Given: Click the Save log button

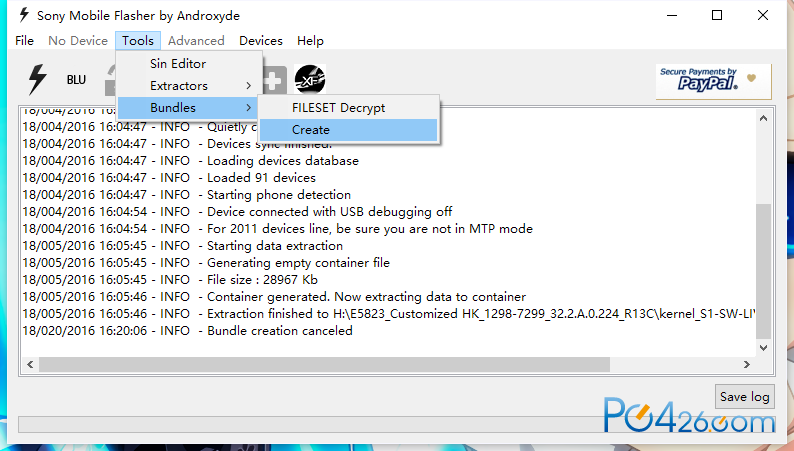Looking at the screenshot, I should click(x=744, y=397).
